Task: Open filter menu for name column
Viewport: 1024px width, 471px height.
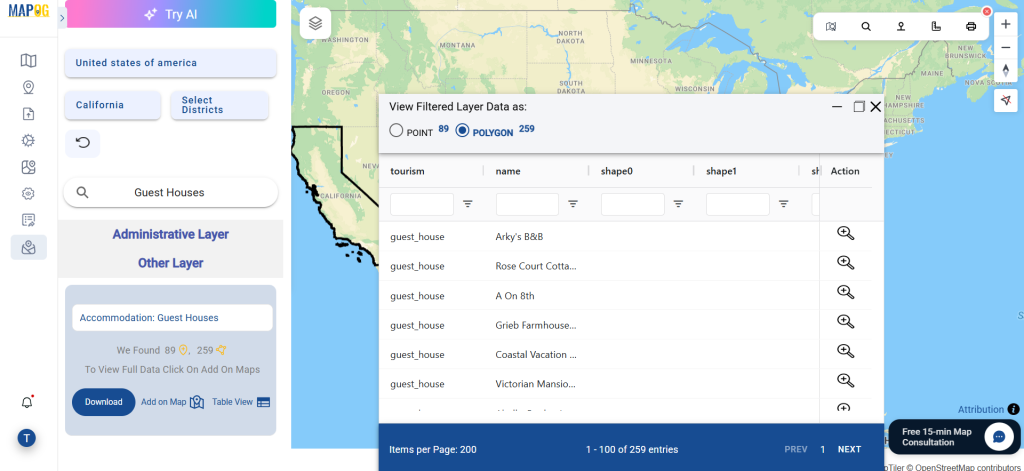Action: click(573, 204)
